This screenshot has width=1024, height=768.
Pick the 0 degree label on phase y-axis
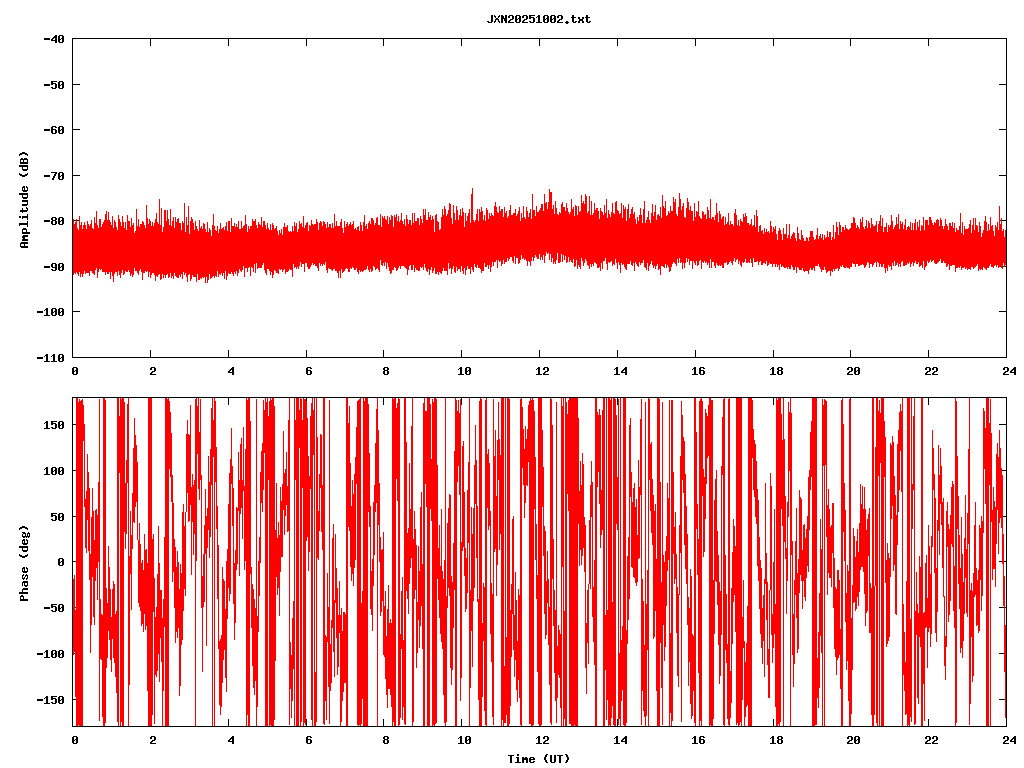[61, 562]
